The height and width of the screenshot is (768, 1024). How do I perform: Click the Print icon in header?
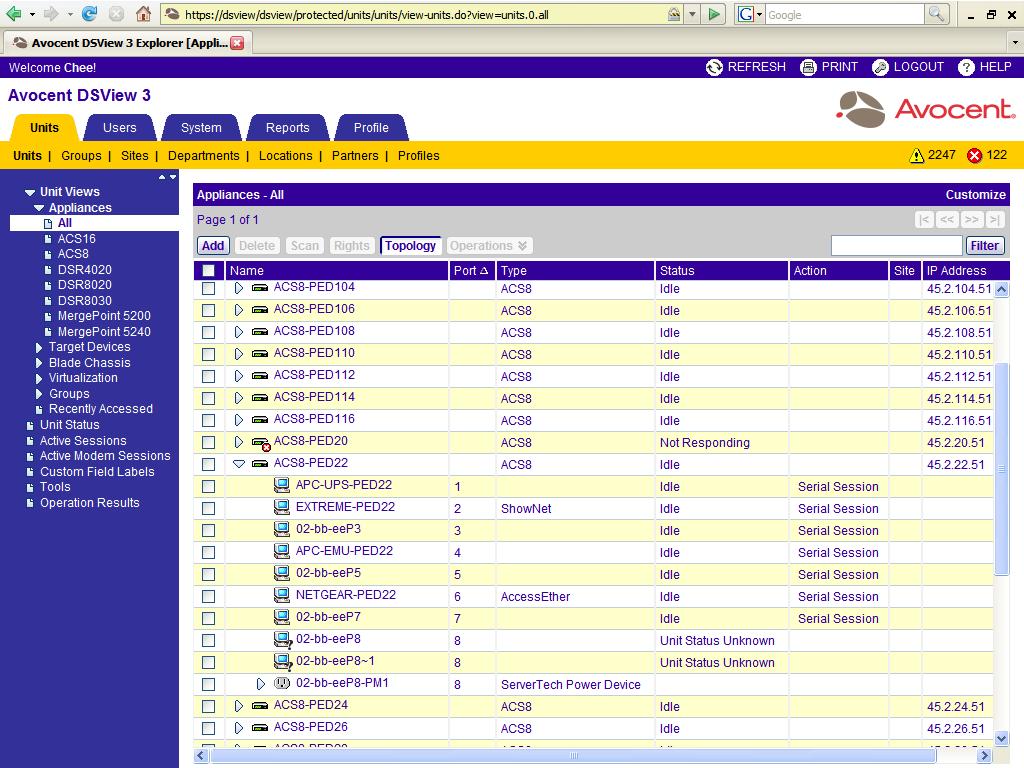point(808,67)
